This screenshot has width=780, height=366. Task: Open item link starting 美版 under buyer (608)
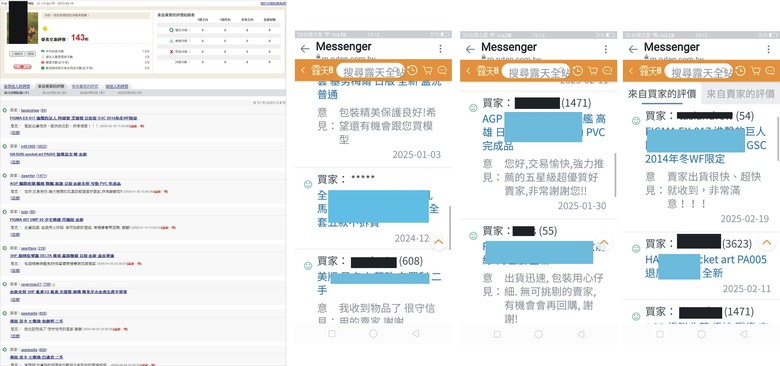(x=379, y=283)
